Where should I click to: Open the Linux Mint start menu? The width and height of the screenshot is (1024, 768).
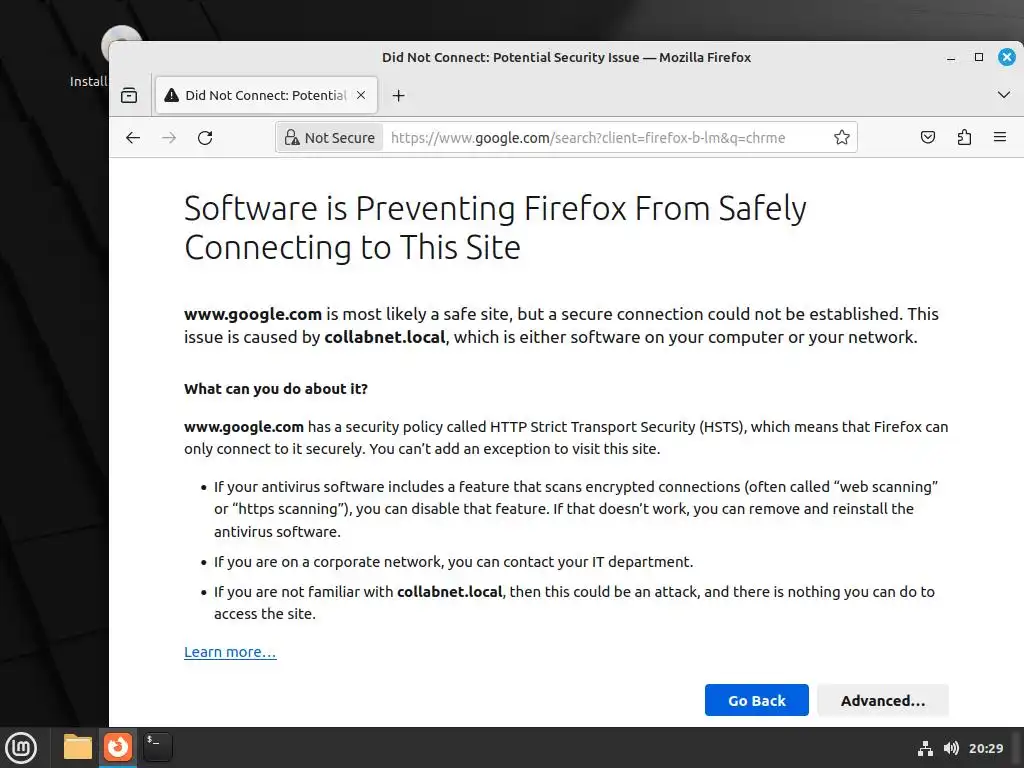[22, 747]
